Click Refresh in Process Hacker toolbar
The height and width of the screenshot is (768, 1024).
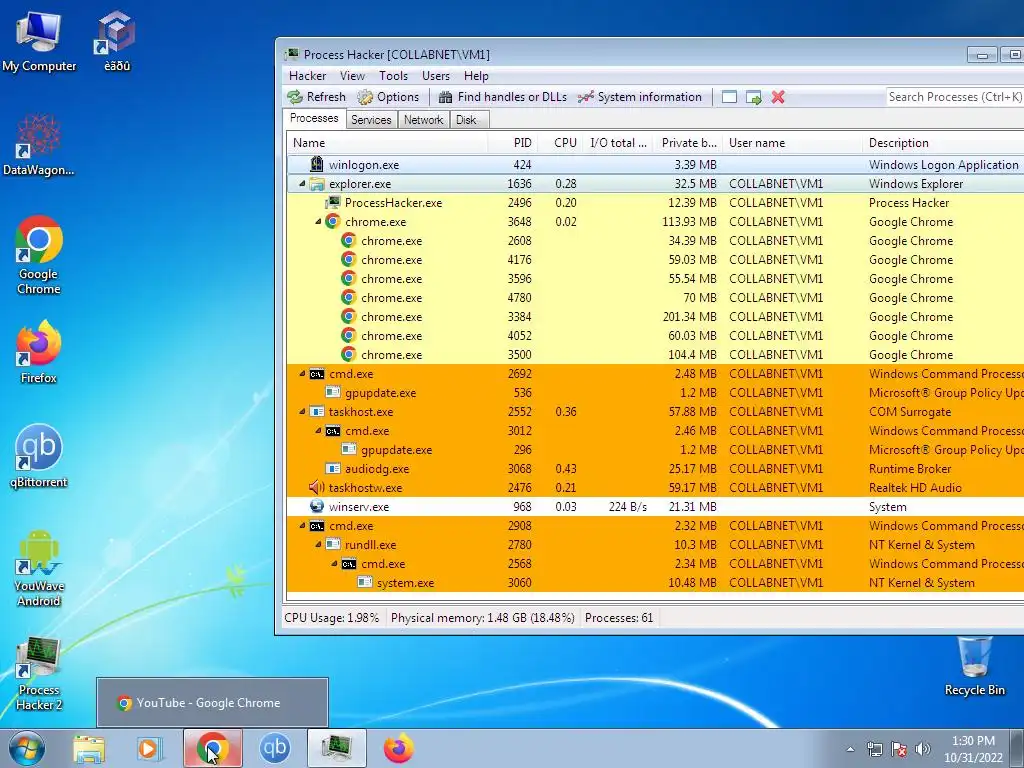point(317,97)
